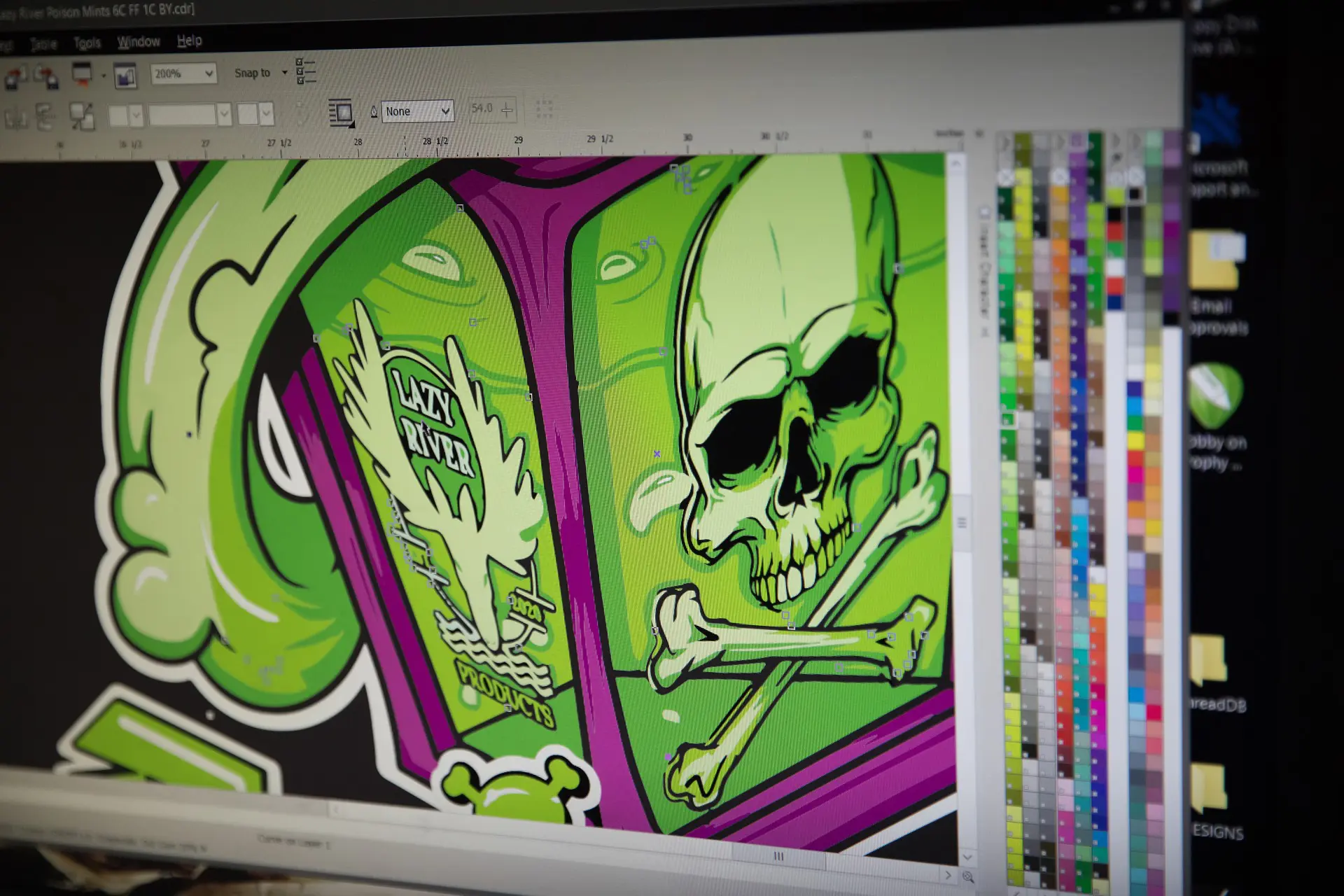Expand the 200% zoom level dropdown
This screenshot has height=896, width=1344.
209,73
